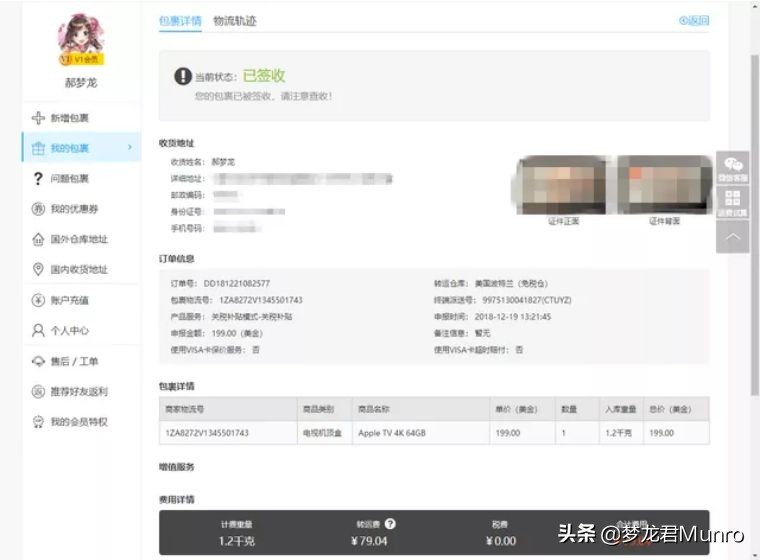Click the house icon beside 国外仓库地址

tap(38, 239)
